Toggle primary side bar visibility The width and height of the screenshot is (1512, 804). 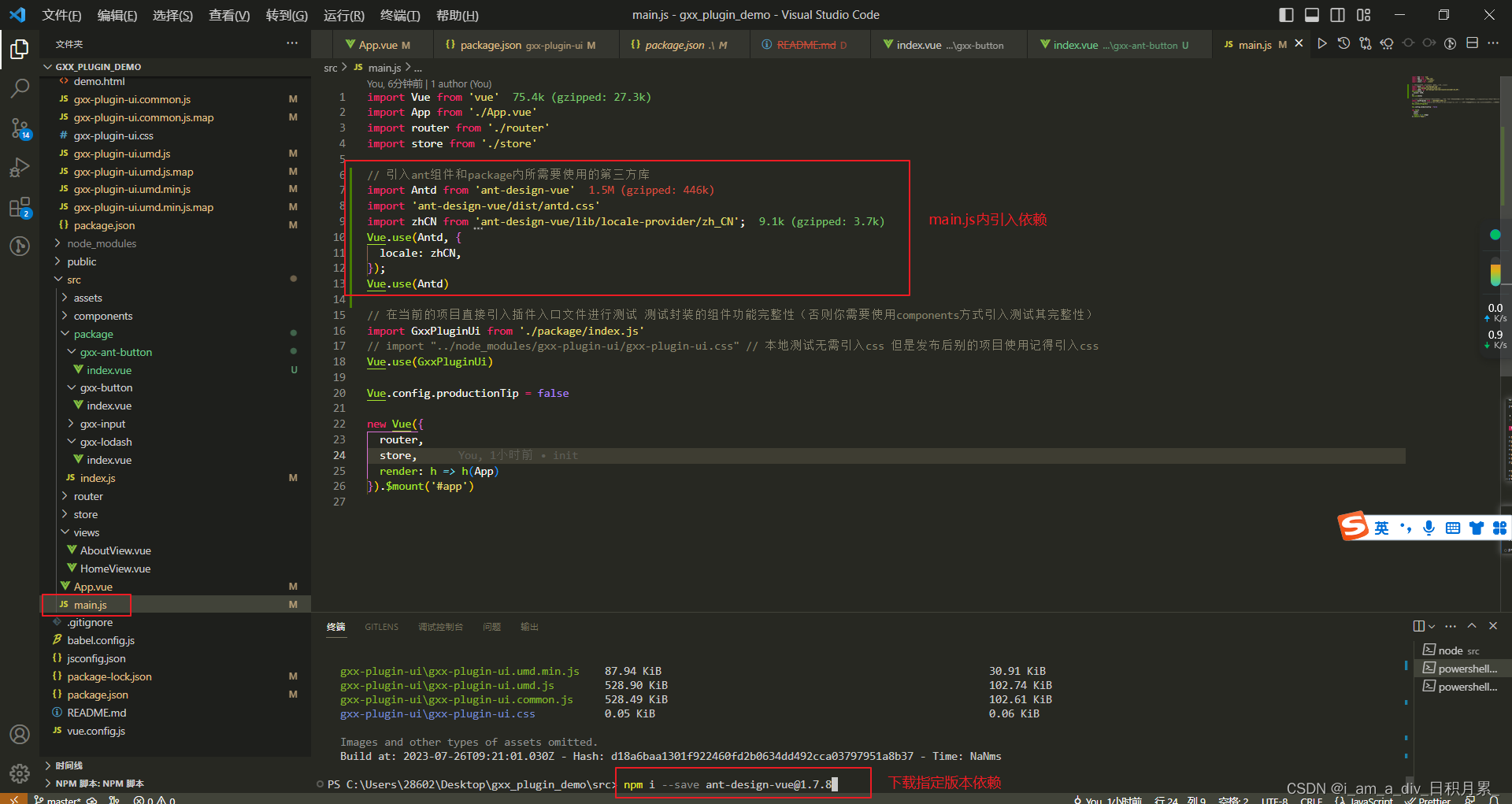pyautogui.click(x=1286, y=15)
